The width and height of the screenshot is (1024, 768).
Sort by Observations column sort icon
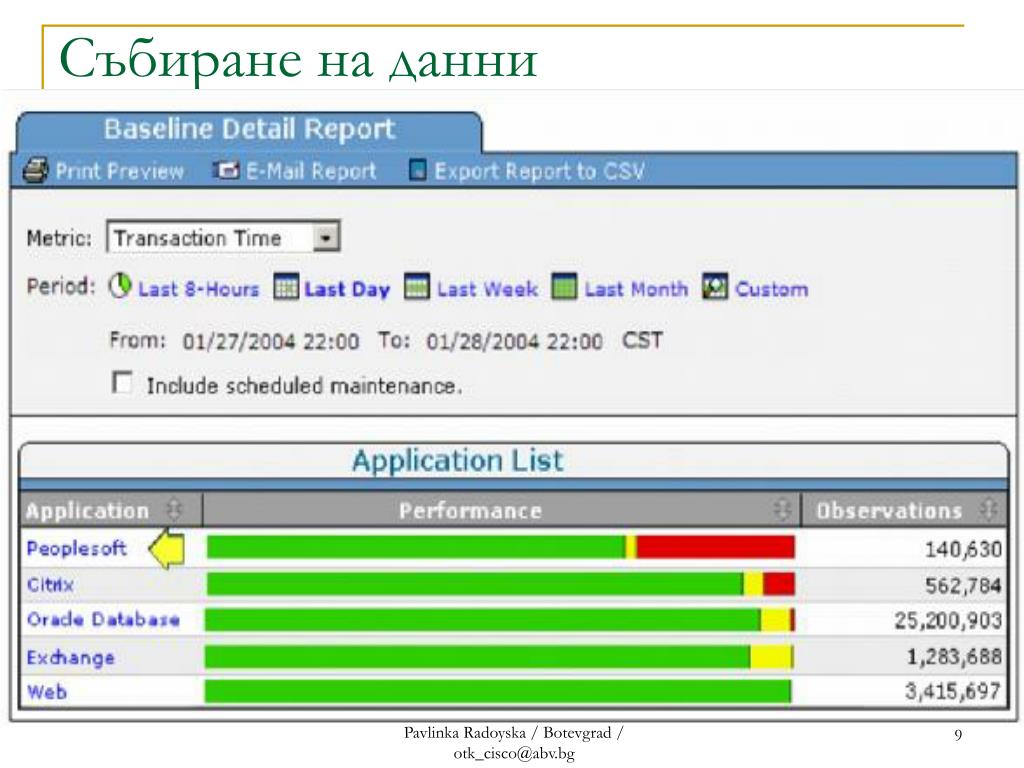[989, 509]
